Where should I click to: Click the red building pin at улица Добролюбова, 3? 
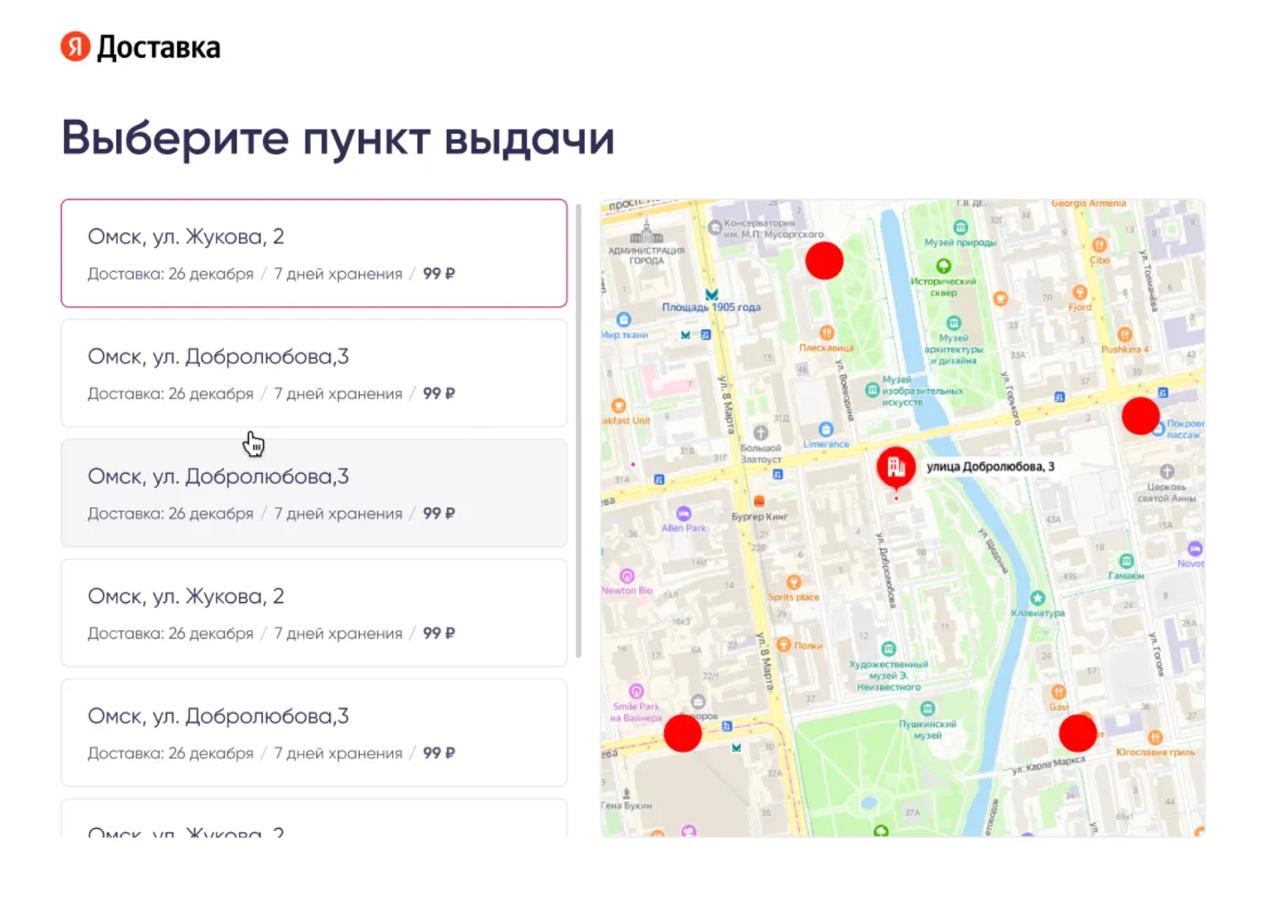pyautogui.click(x=895, y=467)
